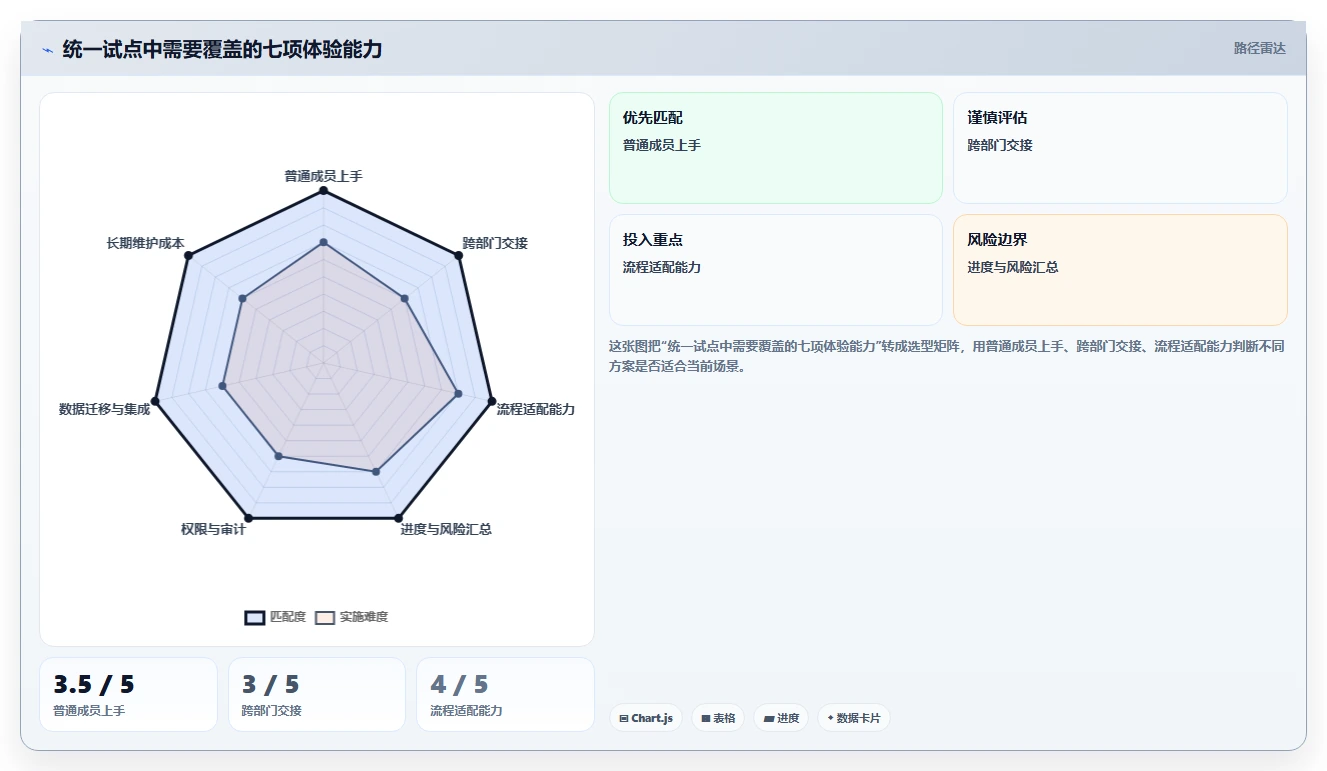Image resolution: width=1327 pixels, height=771 pixels.
Task: Click outer data point at 长期维护成本
Action: (x=188, y=256)
